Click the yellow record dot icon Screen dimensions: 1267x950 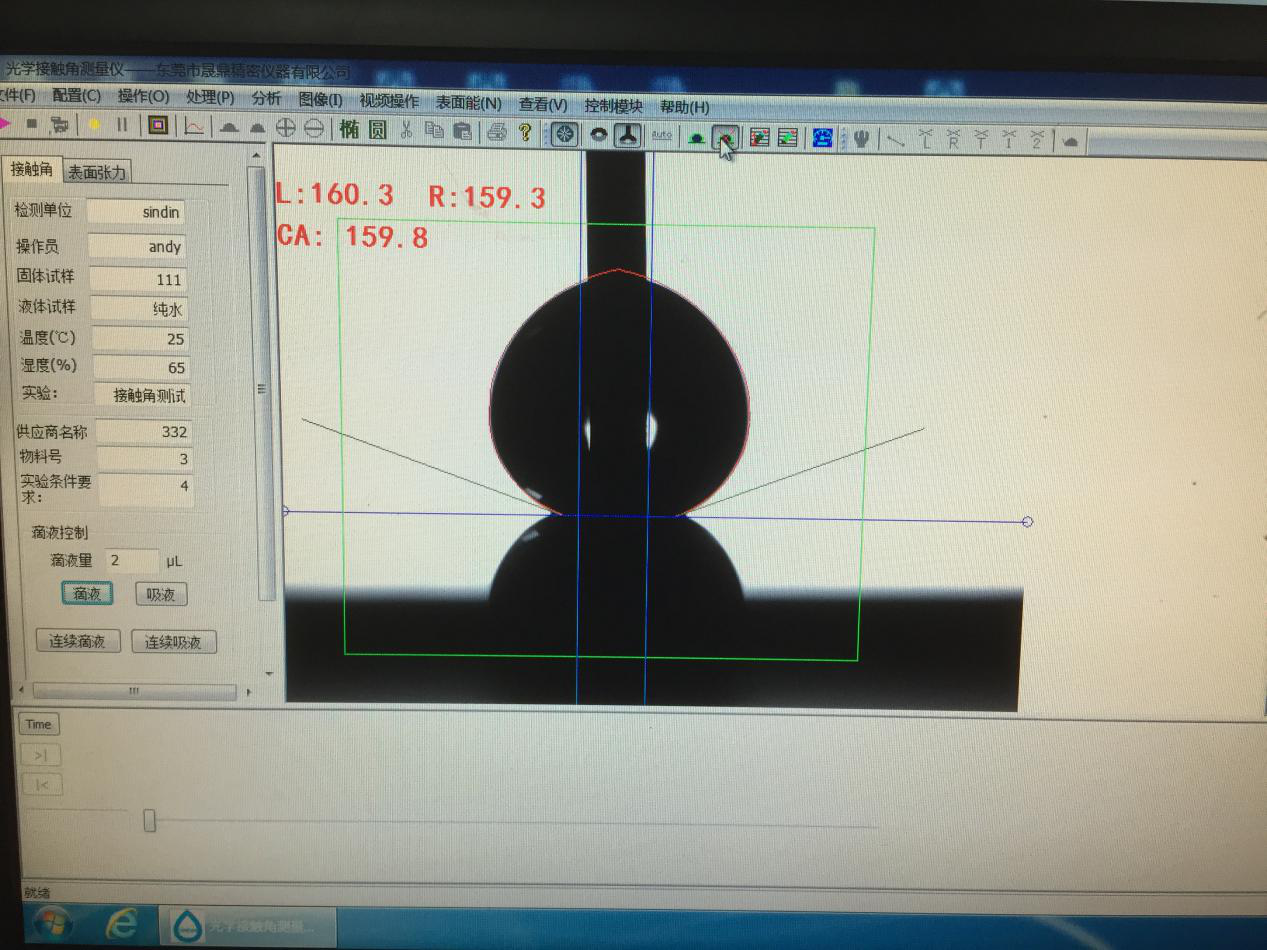click(94, 125)
